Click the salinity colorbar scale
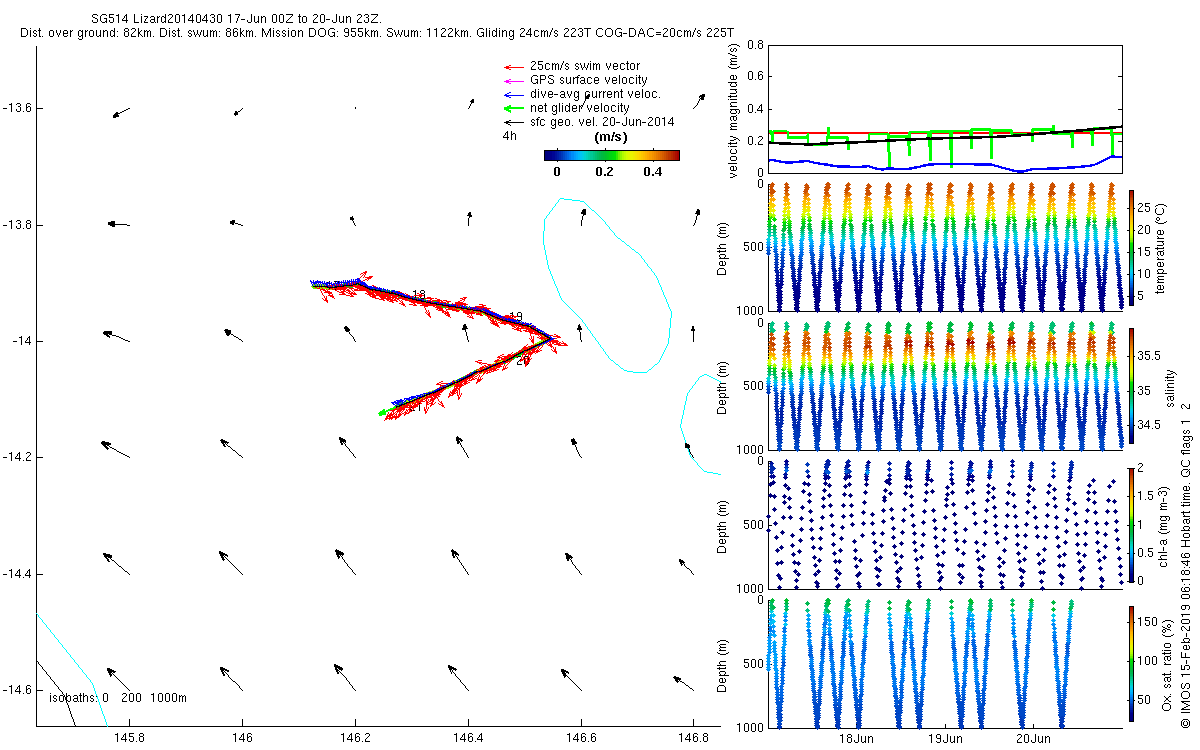This screenshot has width=1200, height=750. (1132, 385)
